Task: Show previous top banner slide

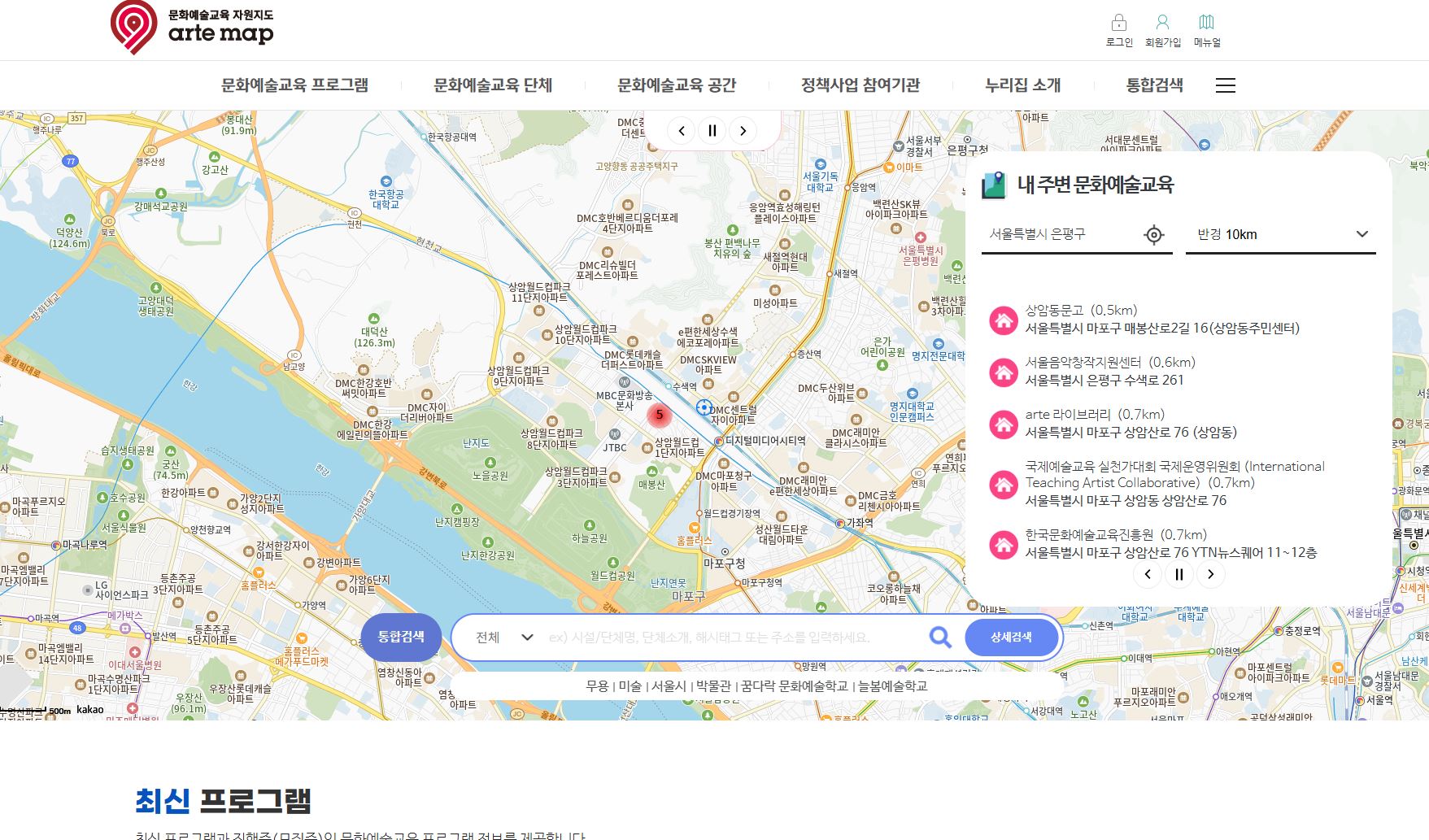Action: coord(681,131)
